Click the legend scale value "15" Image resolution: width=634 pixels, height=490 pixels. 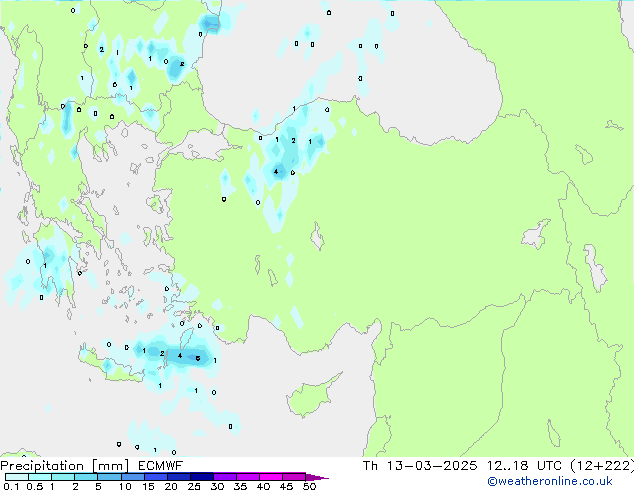148,486
